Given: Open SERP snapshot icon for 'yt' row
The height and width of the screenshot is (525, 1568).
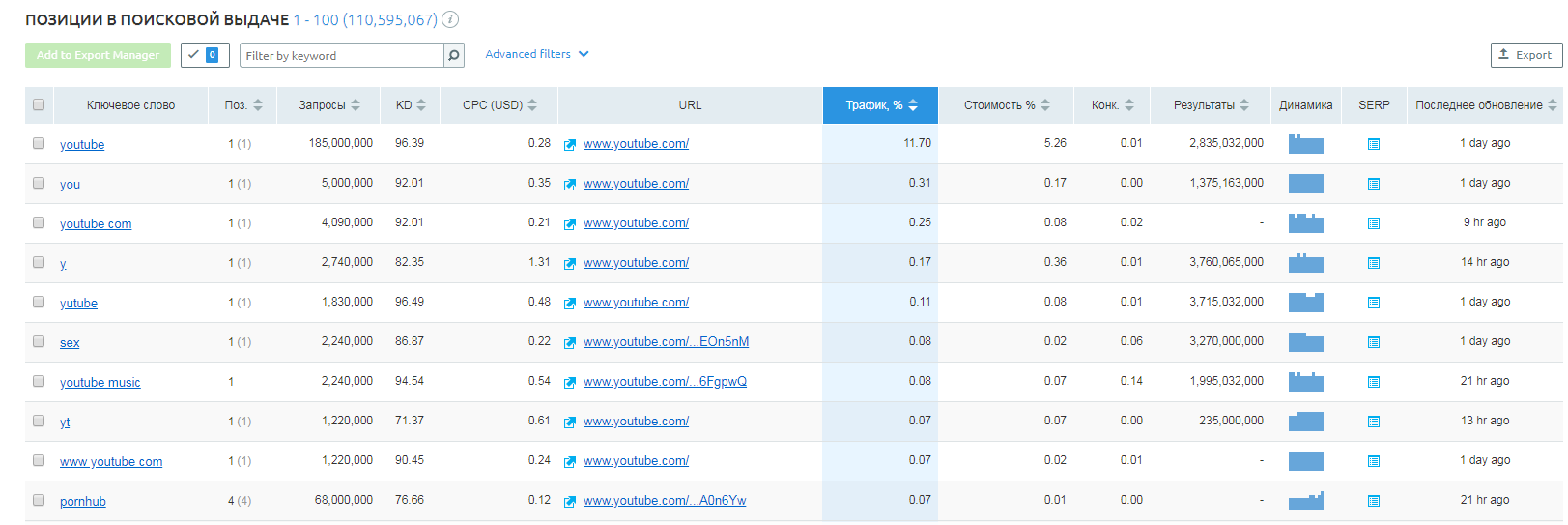Looking at the screenshot, I should coord(1374,422).
